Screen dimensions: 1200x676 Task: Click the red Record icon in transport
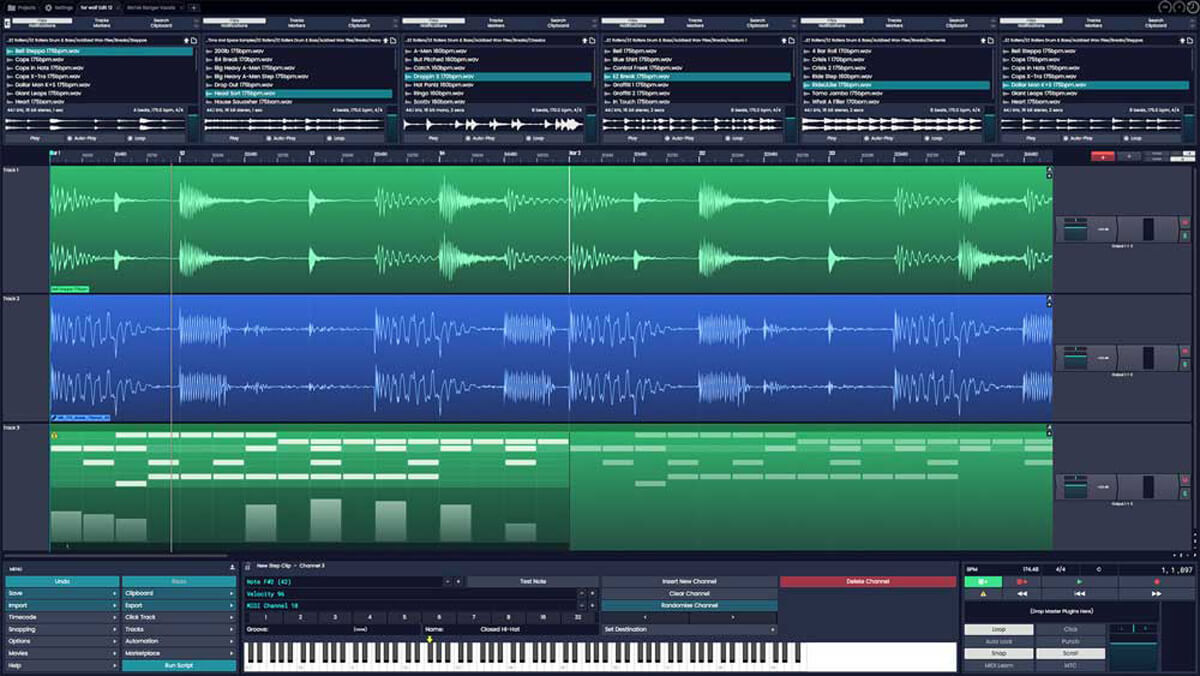[x=1158, y=581]
